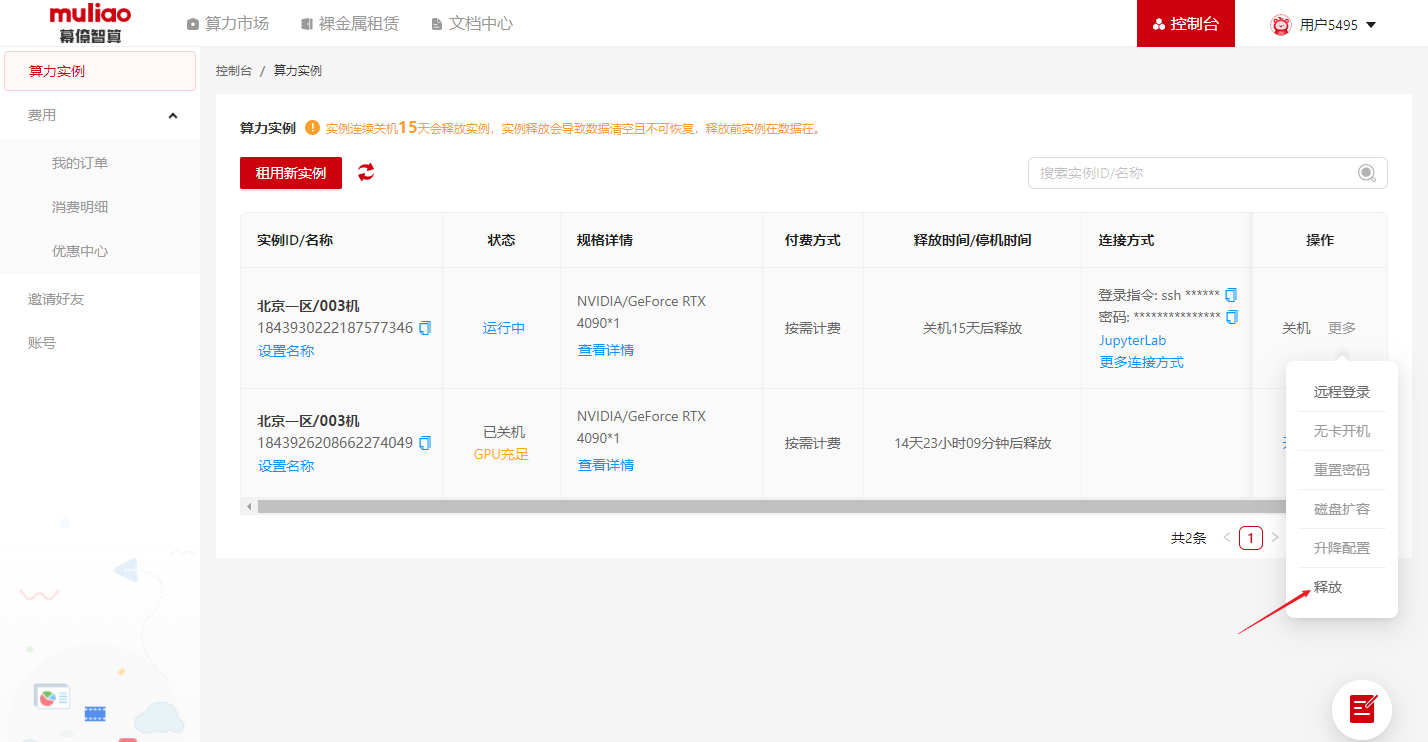The width and height of the screenshot is (1428, 742).
Task: Collapse the 费用 sidebar section
Action: [173, 116]
